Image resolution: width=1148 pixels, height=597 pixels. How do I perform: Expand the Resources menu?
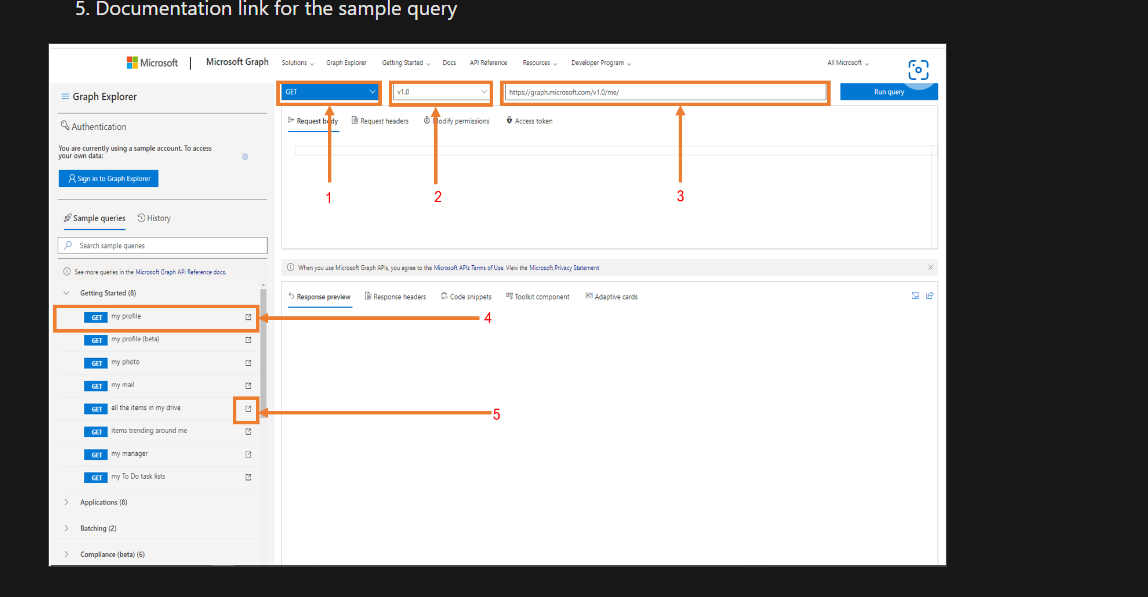point(540,63)
